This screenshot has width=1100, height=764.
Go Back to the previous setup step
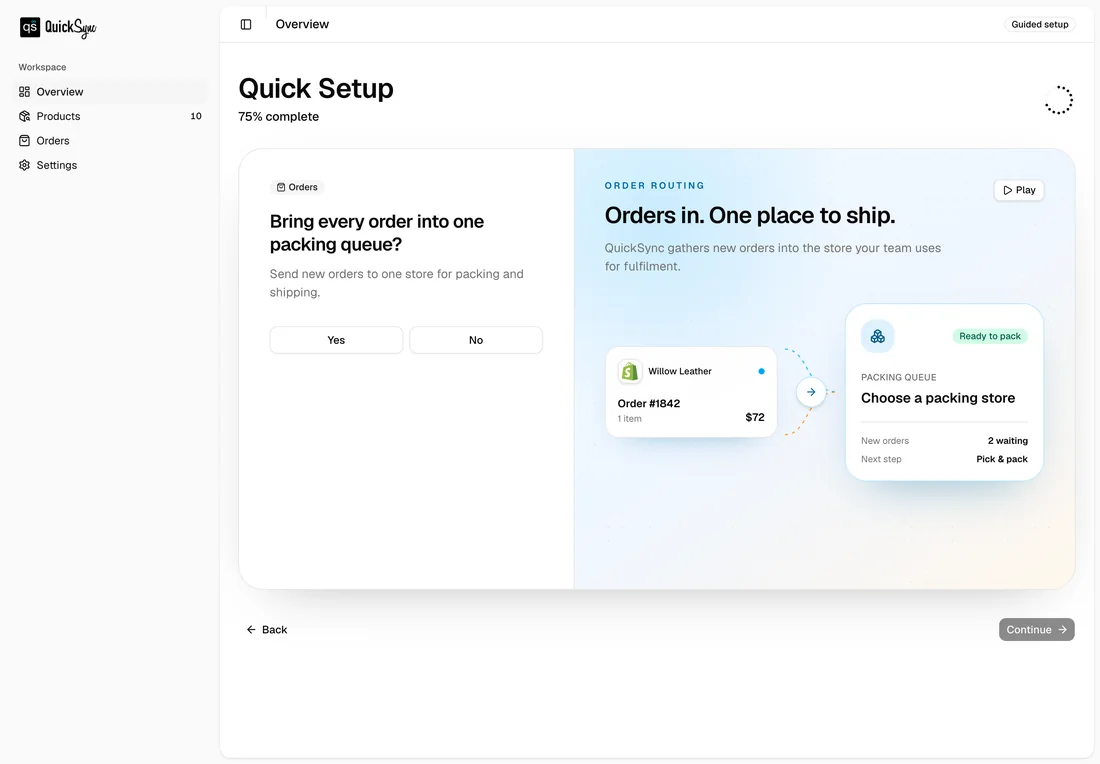[x=267, y=630]
